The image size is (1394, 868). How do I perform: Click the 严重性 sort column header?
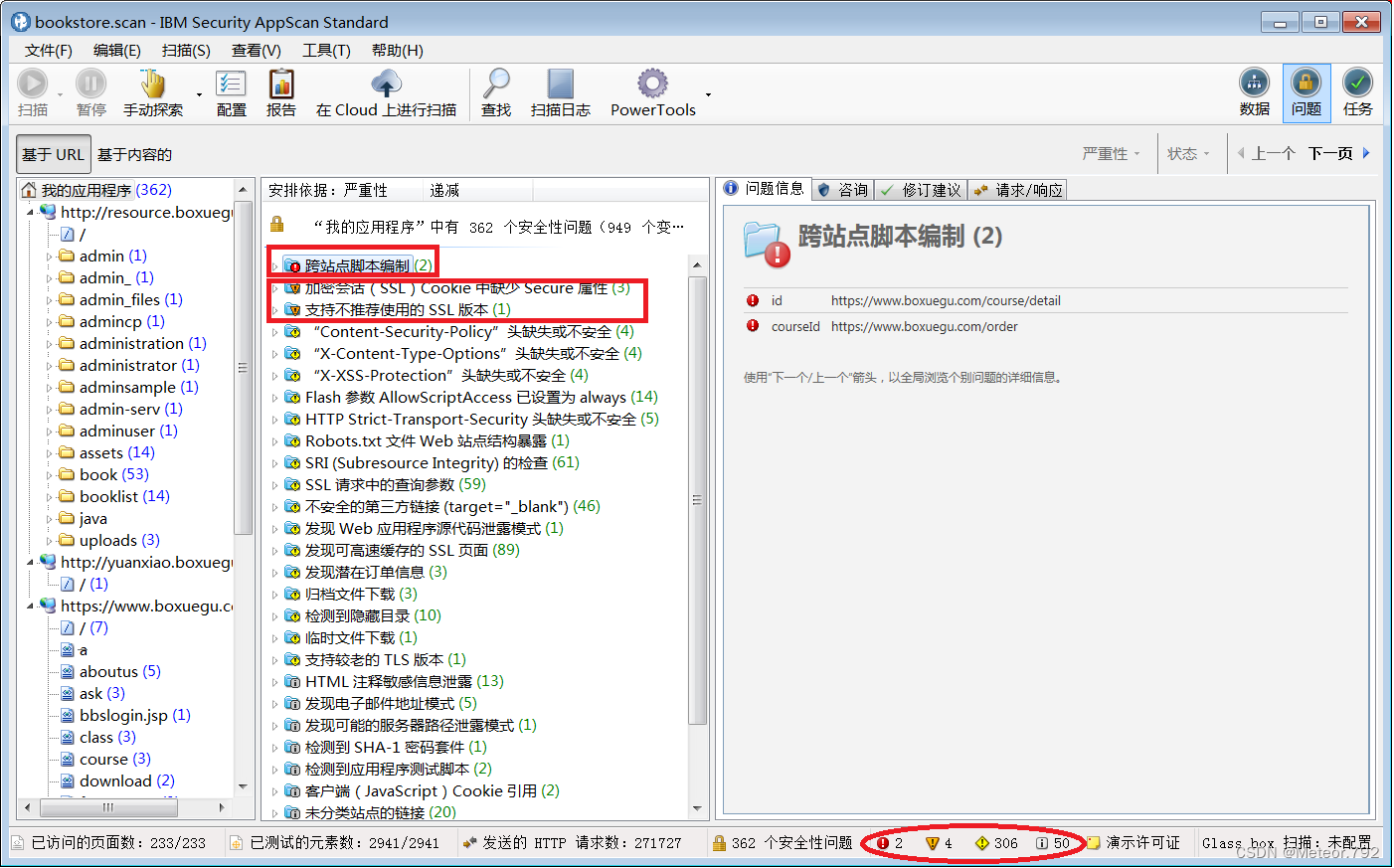(366, 190)
